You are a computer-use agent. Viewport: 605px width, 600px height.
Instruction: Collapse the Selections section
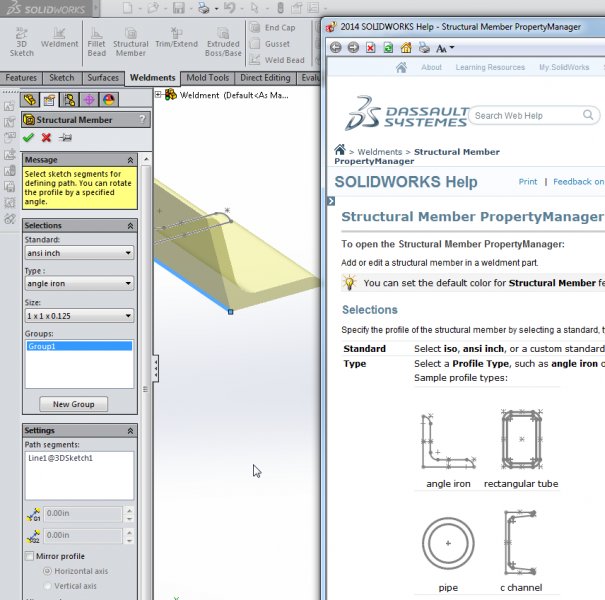click(130, 225)
